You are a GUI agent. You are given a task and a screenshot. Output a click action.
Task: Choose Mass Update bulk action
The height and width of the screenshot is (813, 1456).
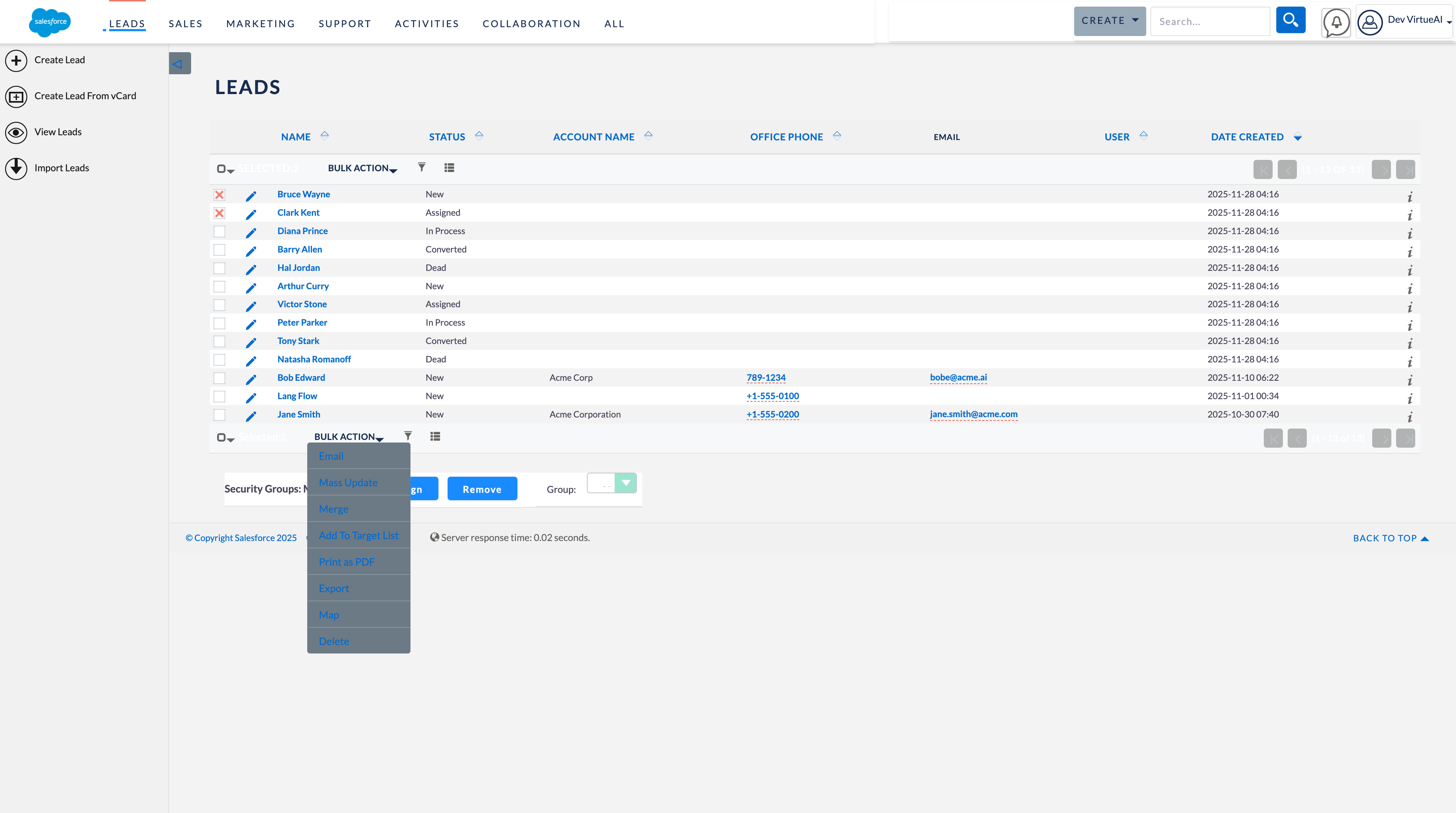click(358, 482)
